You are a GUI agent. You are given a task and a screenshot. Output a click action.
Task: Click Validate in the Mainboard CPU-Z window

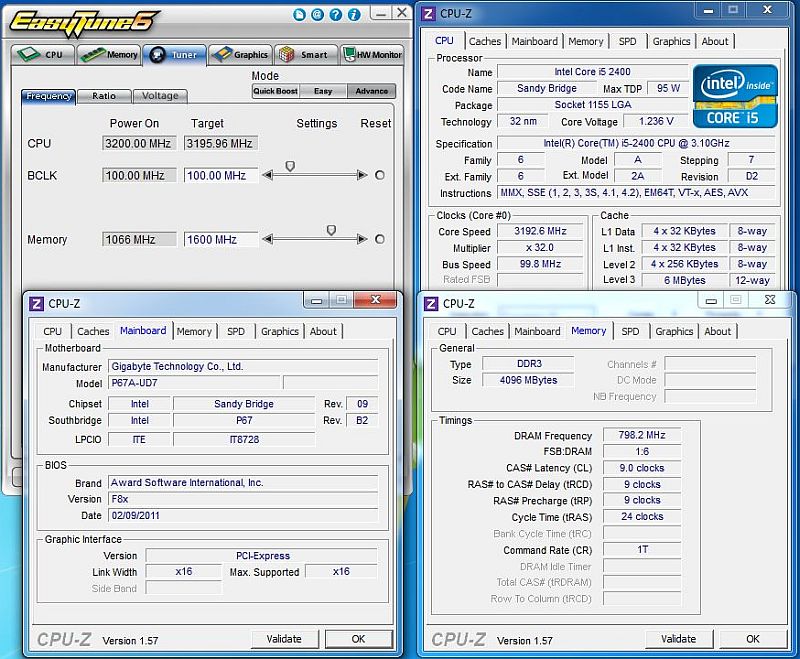[x=284, y=639]
